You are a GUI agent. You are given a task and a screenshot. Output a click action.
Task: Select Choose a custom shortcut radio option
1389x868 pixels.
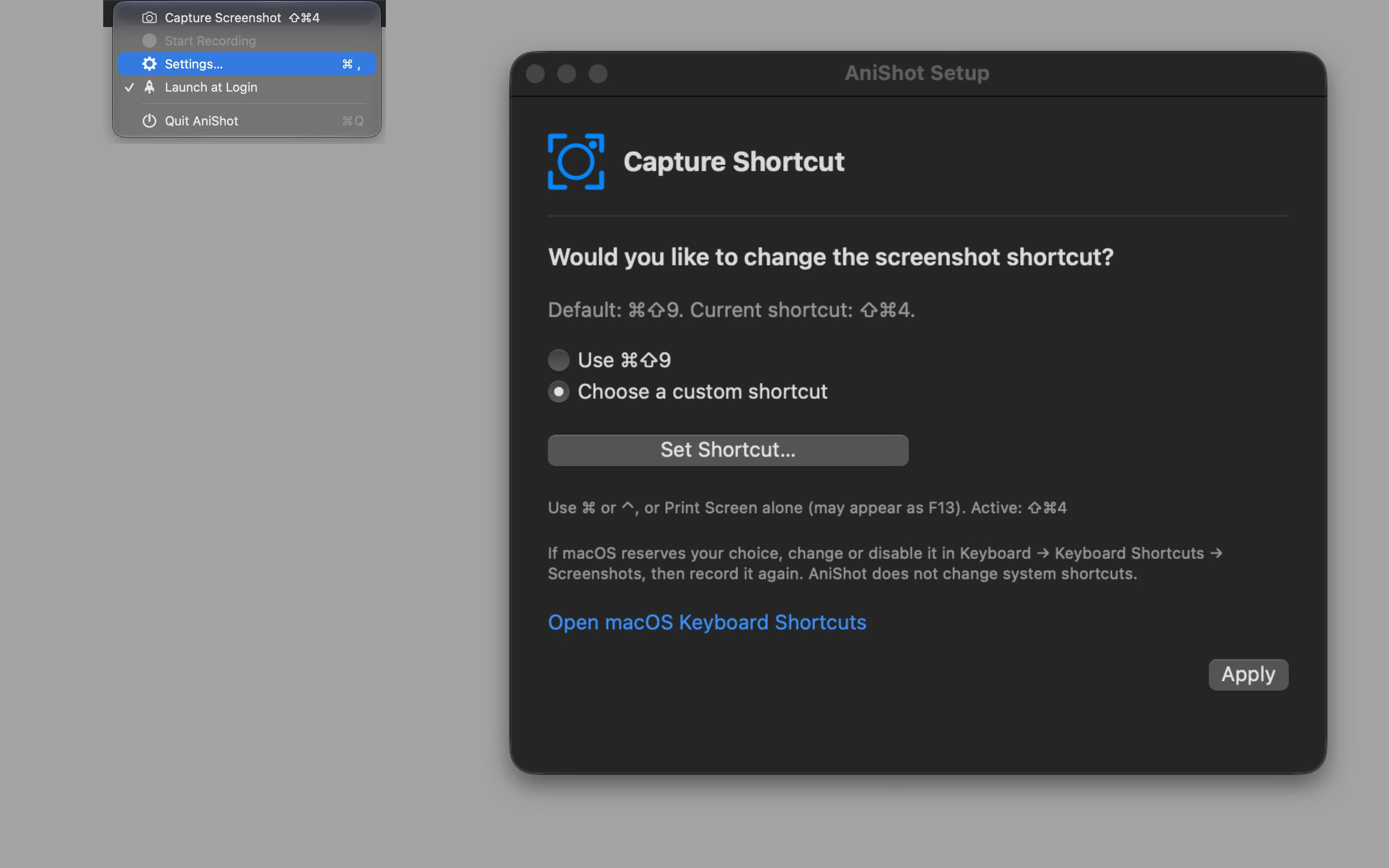(558, 392)
